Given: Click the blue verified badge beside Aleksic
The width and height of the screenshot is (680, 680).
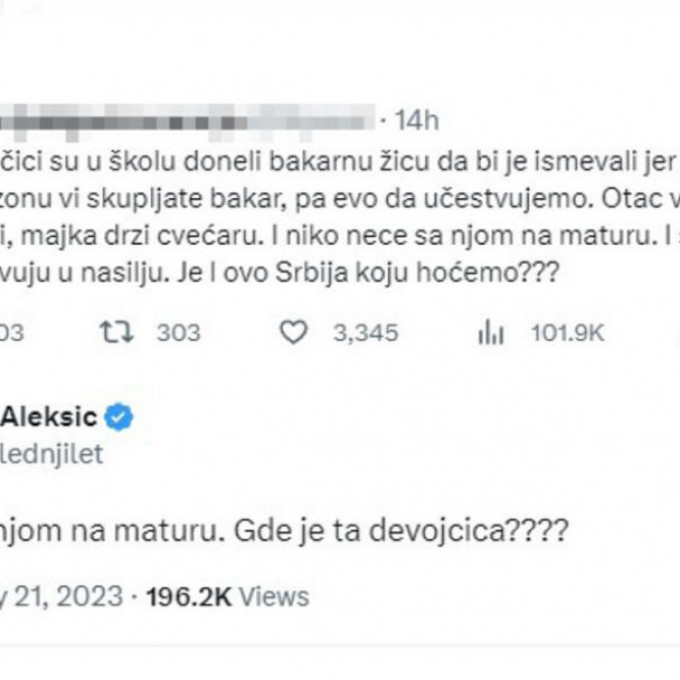Looking at the screenshot, I should (x=121, y=417).
